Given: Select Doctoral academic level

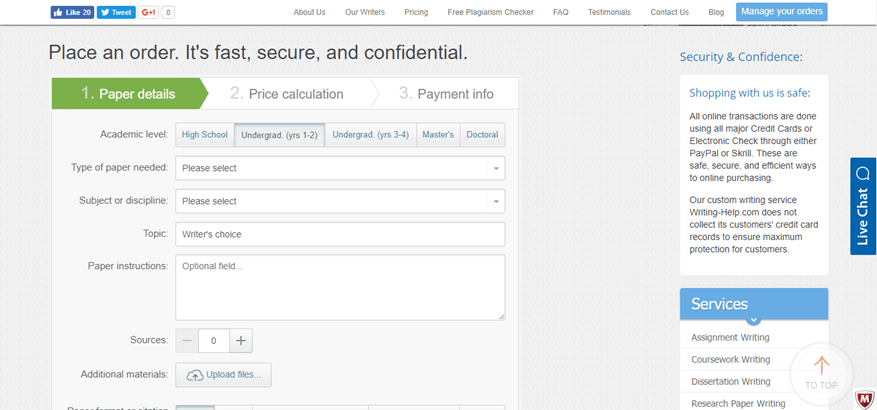Looking at the screenshot, I should pyautogui.click(x=482, y=135).
